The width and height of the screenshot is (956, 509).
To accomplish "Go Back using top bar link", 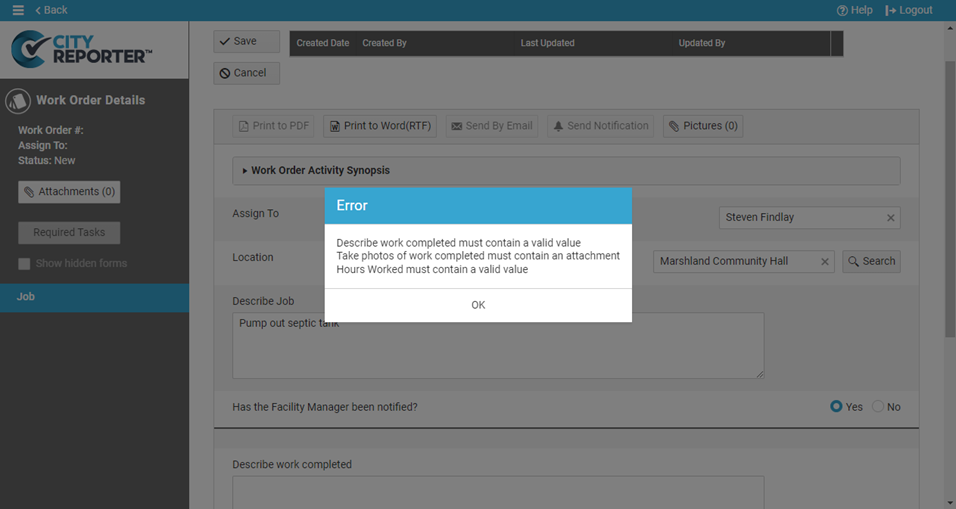I will [x=51, y=10].
